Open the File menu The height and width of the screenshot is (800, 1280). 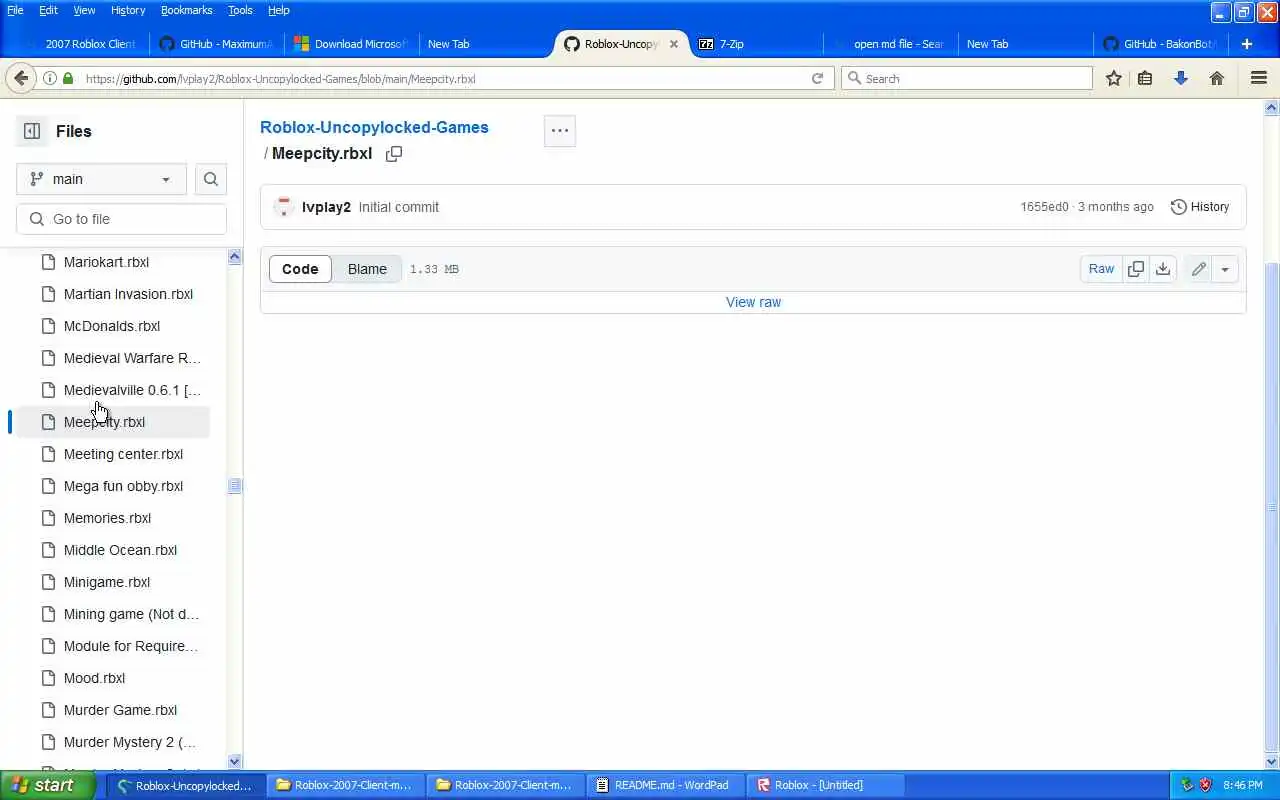[x=15, y=10]
